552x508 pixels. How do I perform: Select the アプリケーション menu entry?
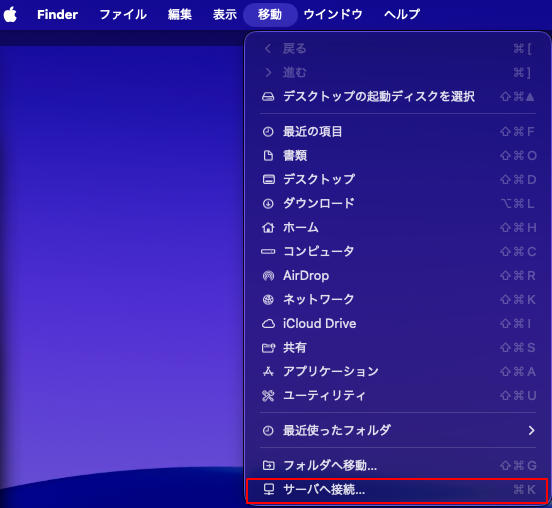pos(398,371)
